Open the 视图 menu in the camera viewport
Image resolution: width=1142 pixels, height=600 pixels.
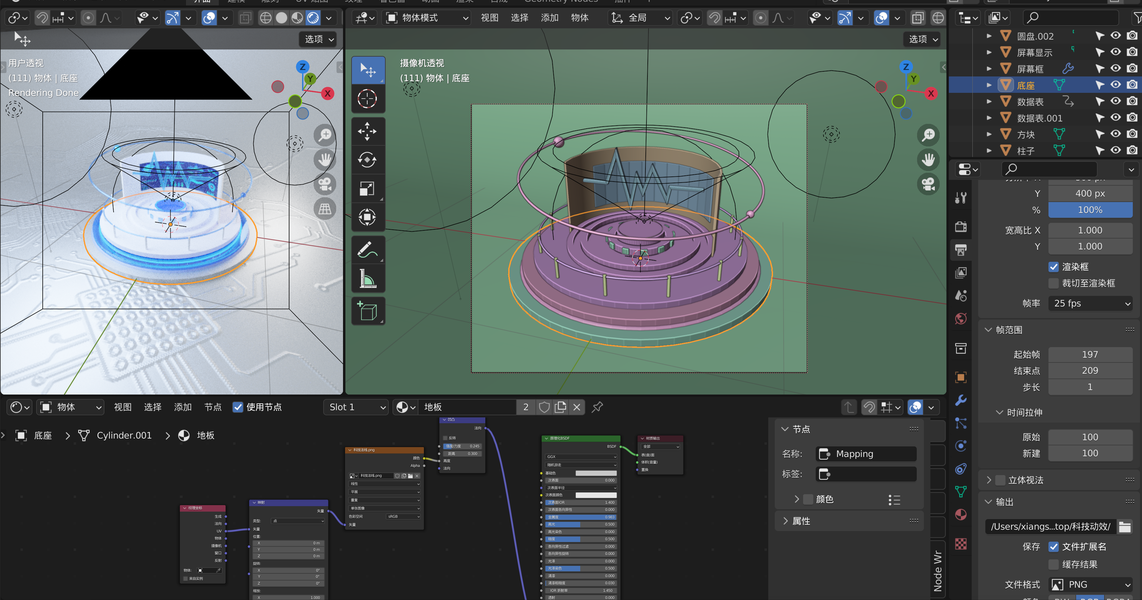click(489, 17)
